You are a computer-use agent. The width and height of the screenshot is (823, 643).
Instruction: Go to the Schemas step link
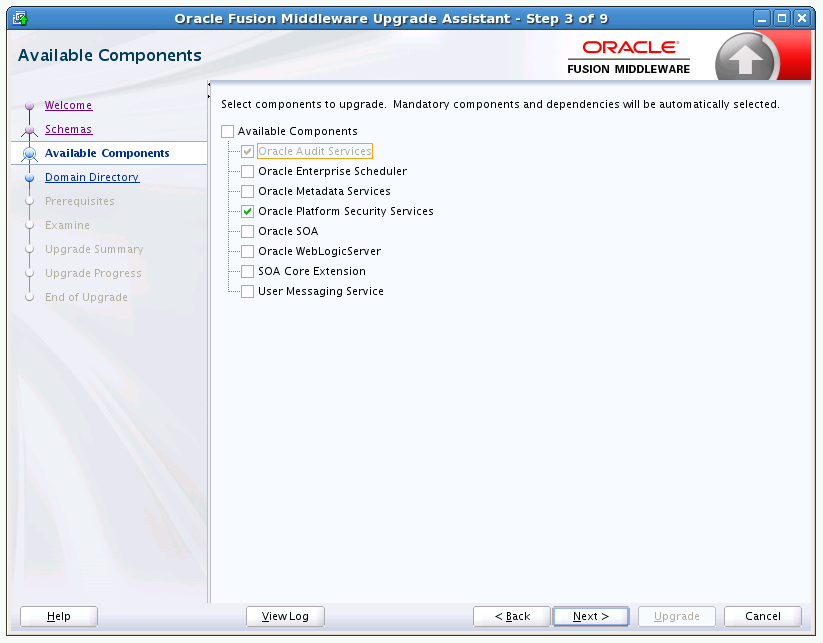click(68, 130)
